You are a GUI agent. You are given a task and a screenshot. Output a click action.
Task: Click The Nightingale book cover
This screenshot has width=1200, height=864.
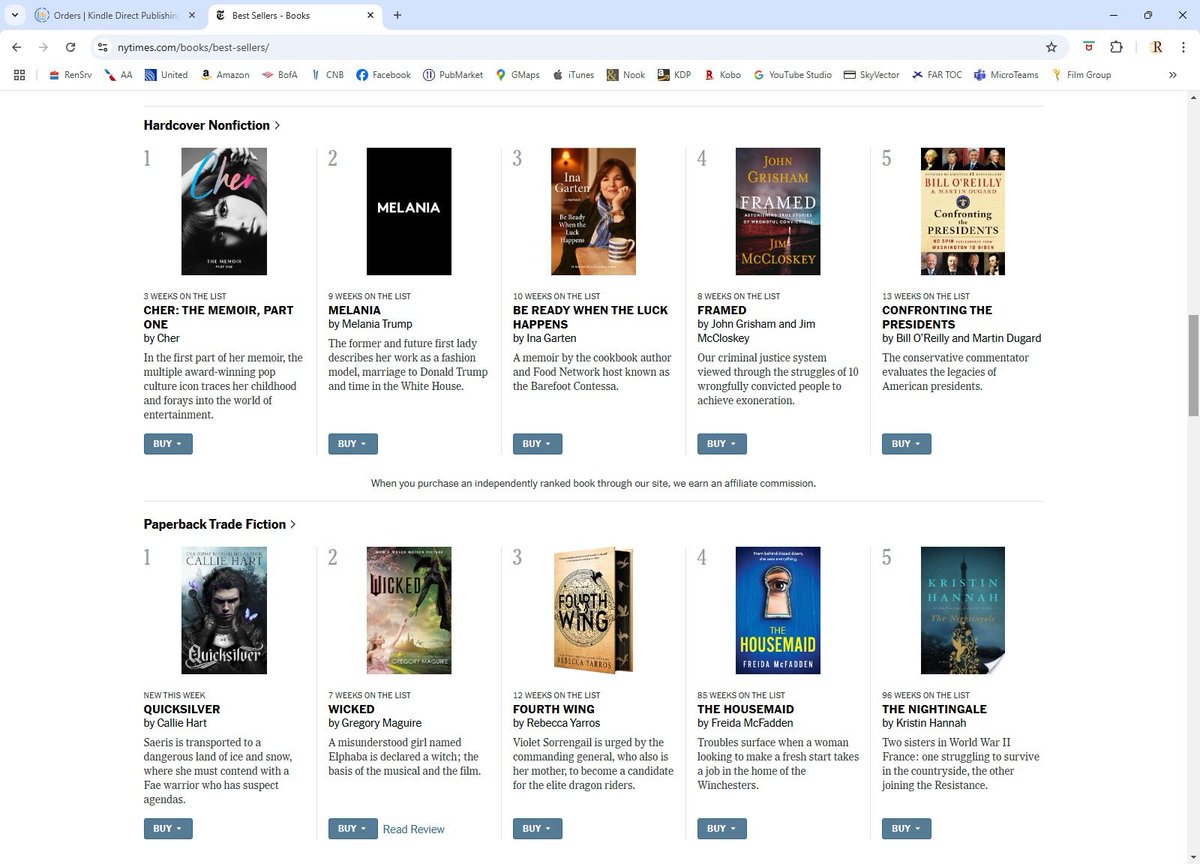point(963,610)
